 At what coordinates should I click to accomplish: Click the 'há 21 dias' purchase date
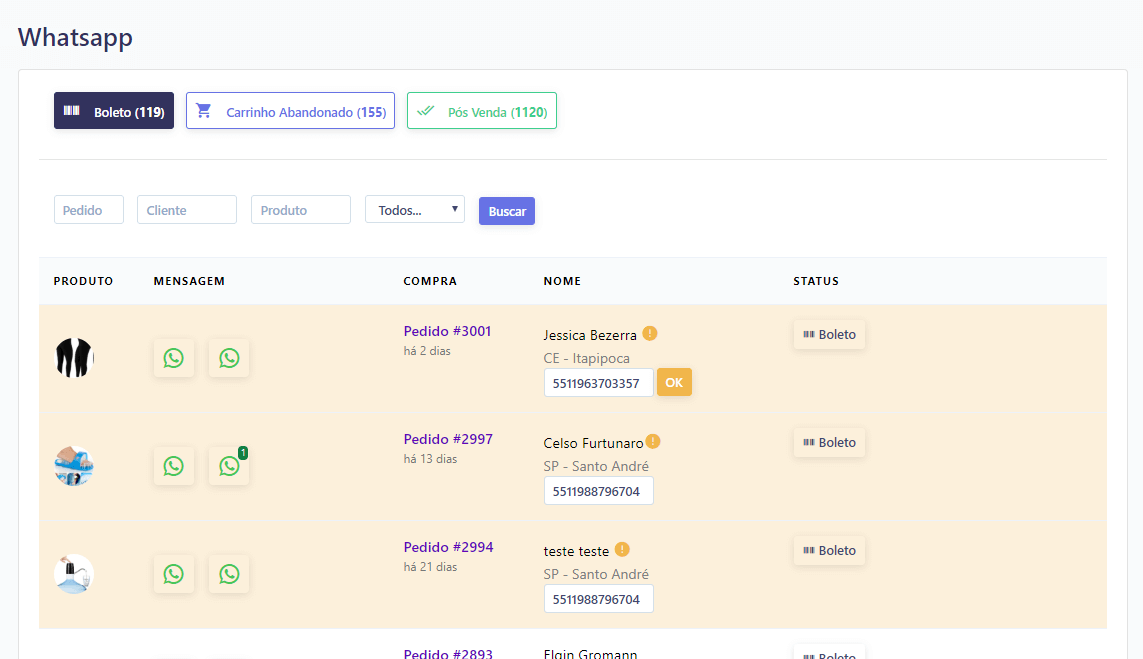[430, 566]
